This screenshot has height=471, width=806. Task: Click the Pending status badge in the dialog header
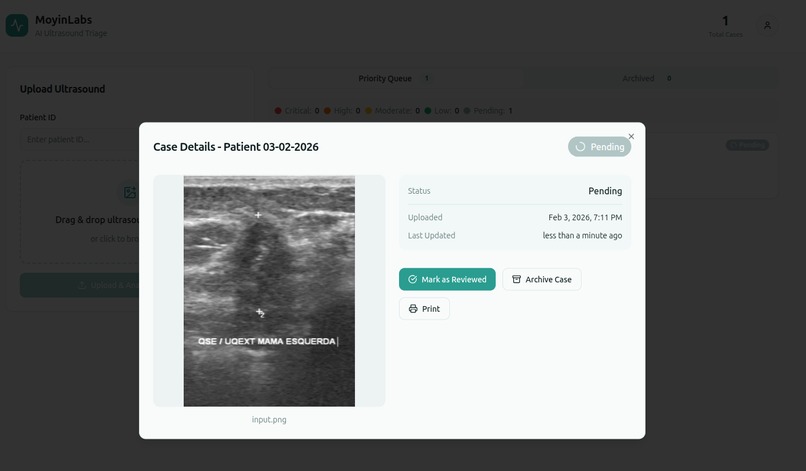pos(599,147)
